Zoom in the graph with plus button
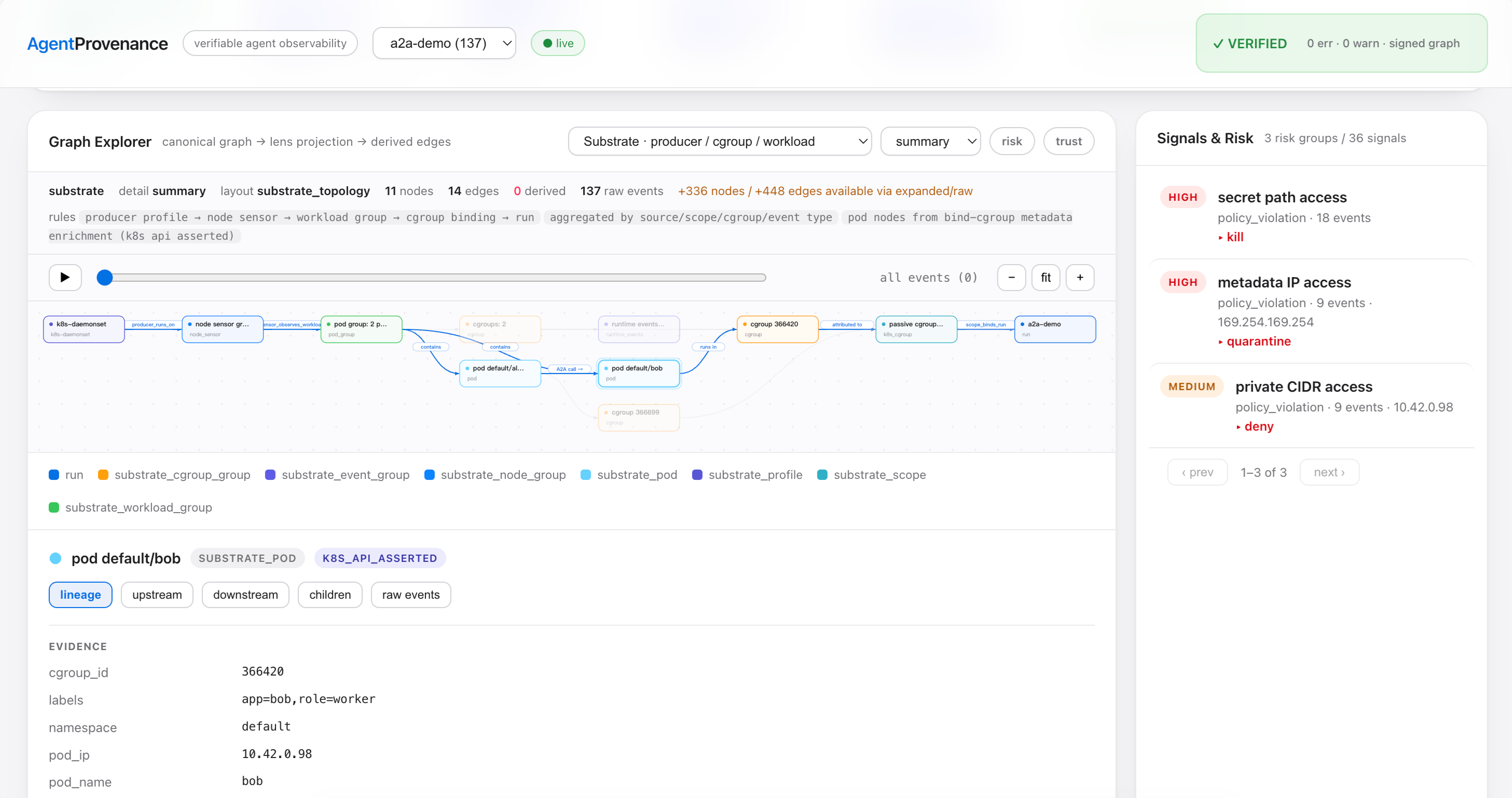The image size is (1512, 798). point(1080,278)
